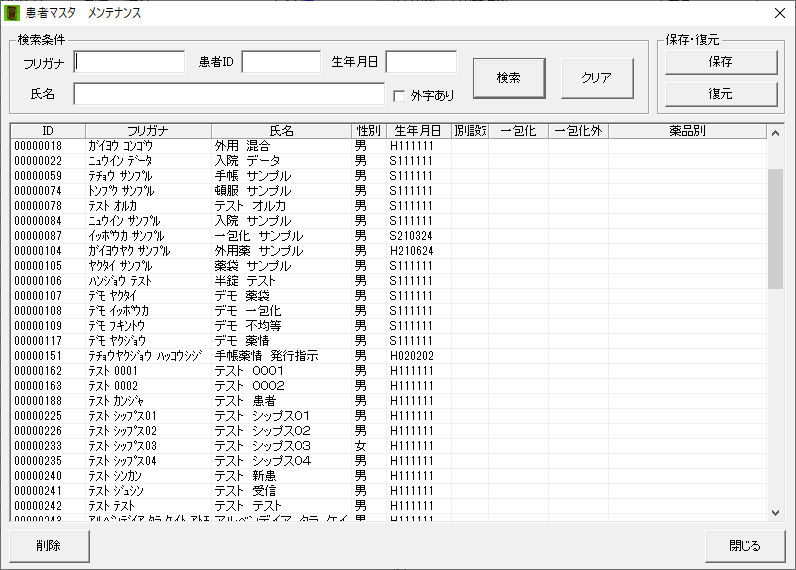
Task: Click the 保存 save button
Action: 720,62
